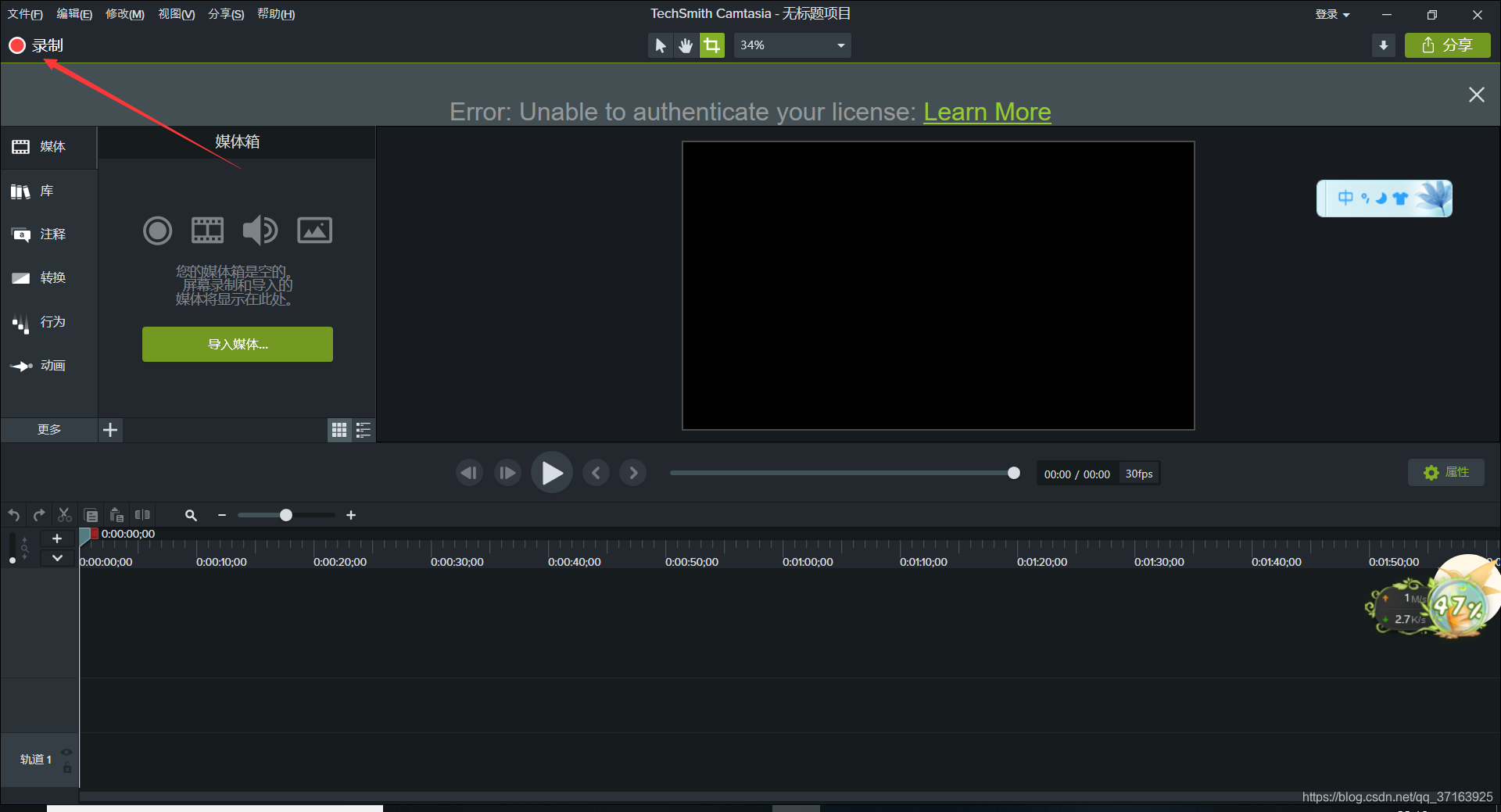The image size is (1501, 812).
Task: Click the download arrow icon beside Share
Action: [1384, 45]
